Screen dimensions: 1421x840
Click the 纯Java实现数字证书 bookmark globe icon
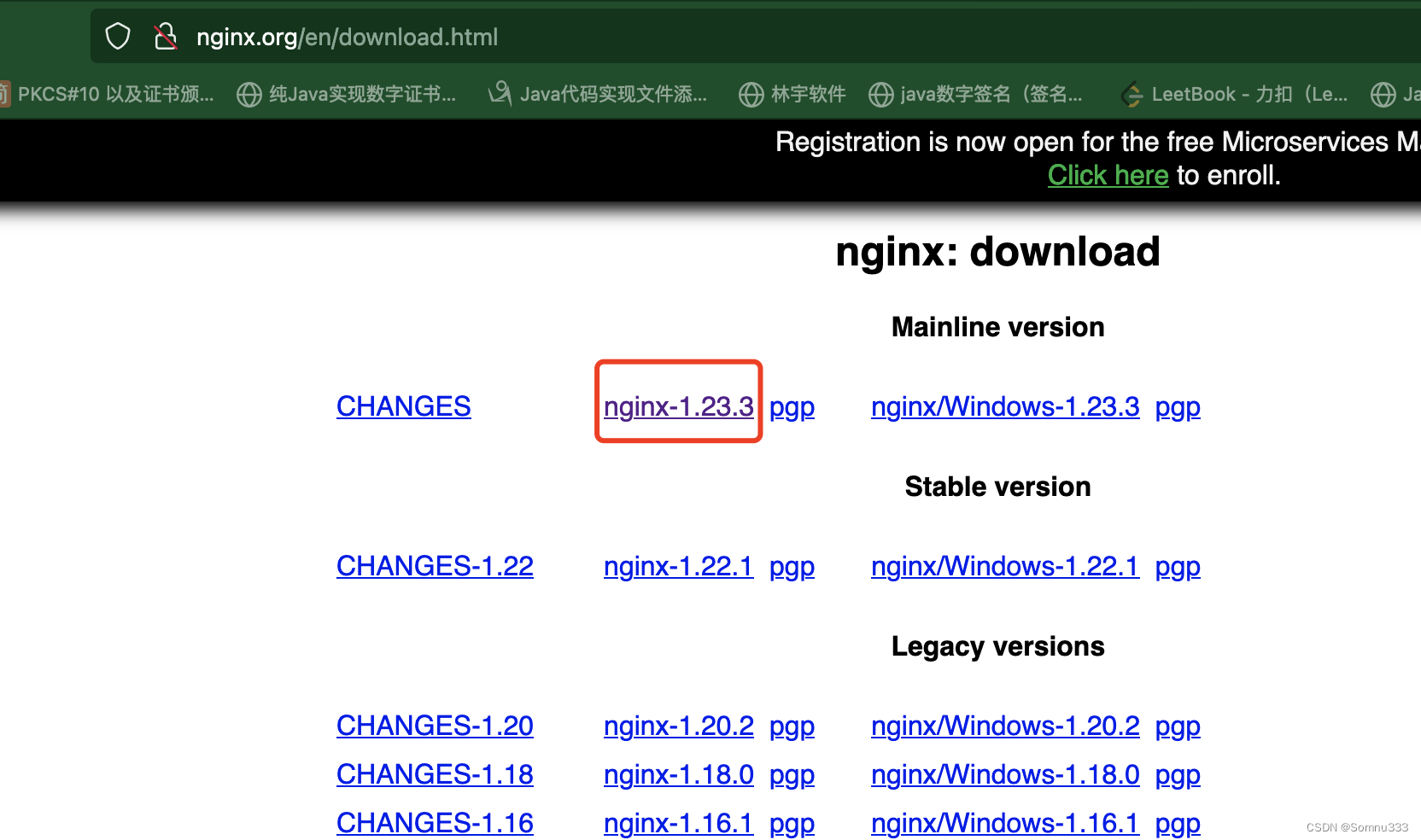tap(249, 94)
